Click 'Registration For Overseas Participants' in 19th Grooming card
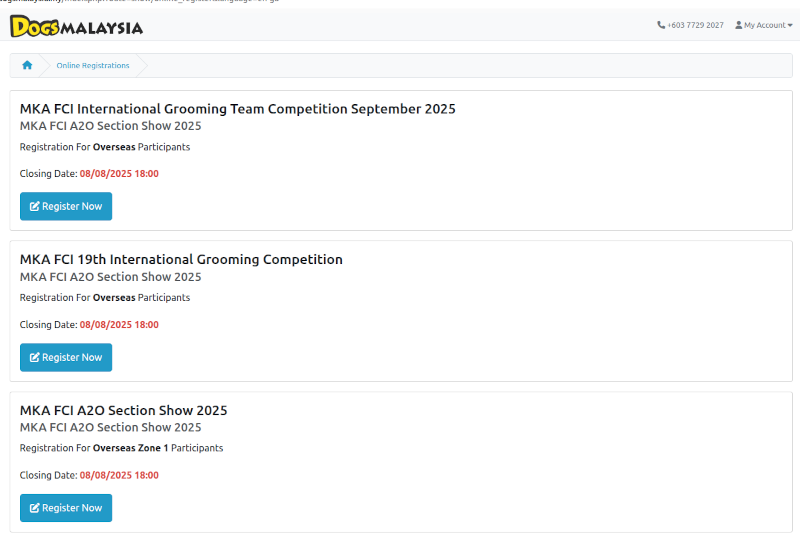Image resolution: width=800 pixels, height=550 pixels. pyautogui.click(x=105, y=297)
